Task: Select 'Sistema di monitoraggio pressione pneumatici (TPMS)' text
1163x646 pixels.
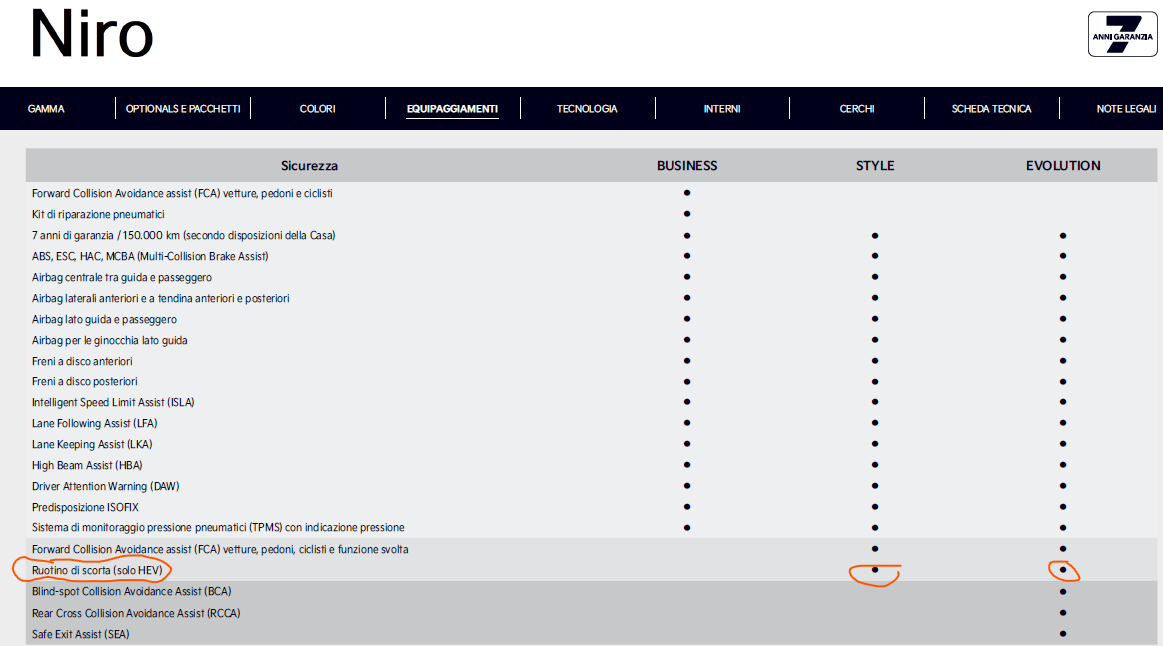Action: pos(218,527)
